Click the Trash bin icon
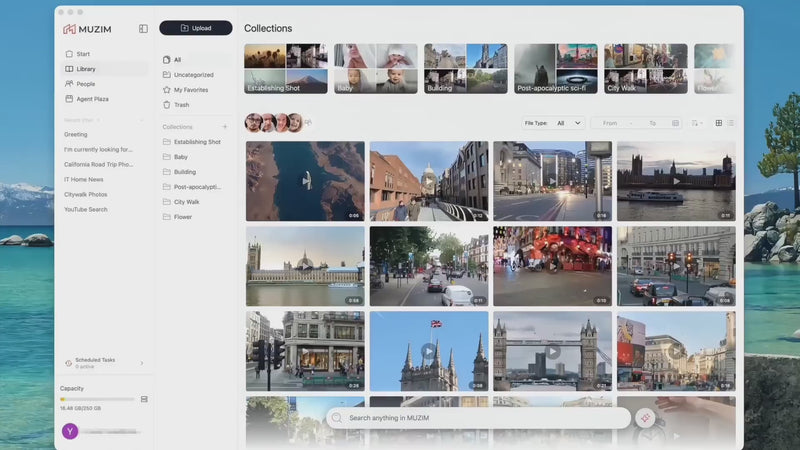800x450 pixels. 166,105
